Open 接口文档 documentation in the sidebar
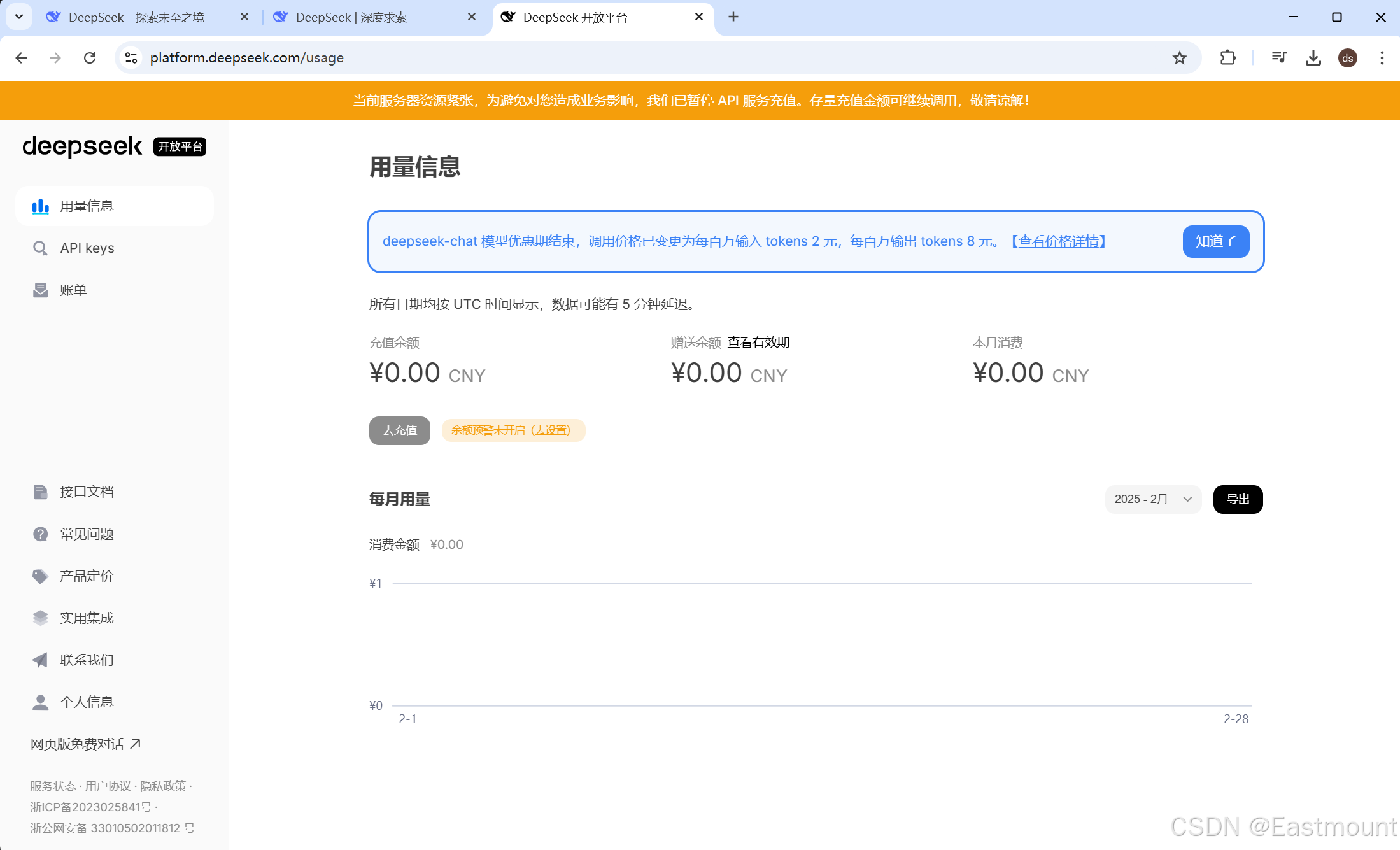Image resolution: width=1400 pixels, height=850 pixels. click(x=87, y=492)
